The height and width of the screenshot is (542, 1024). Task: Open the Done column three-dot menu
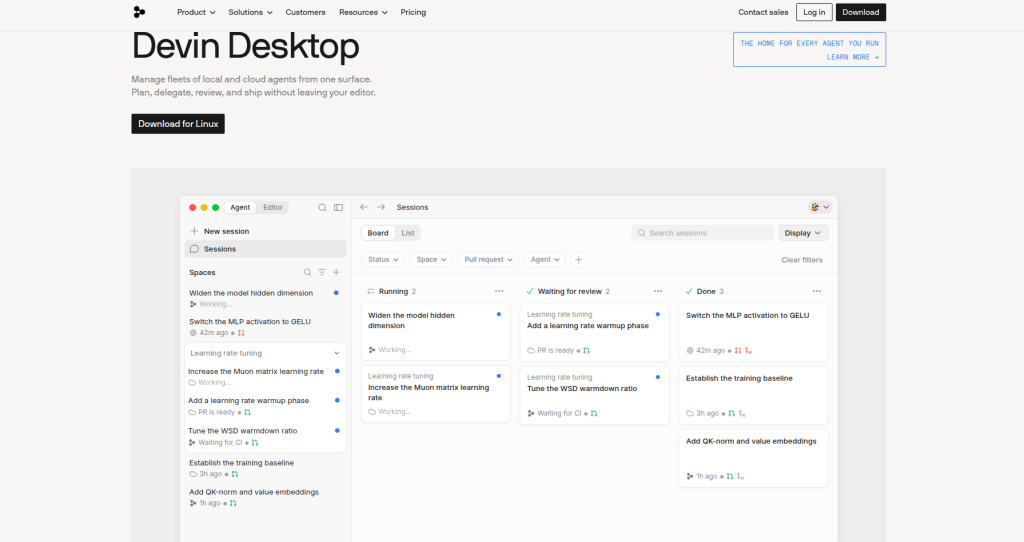[x=817, y=291]
